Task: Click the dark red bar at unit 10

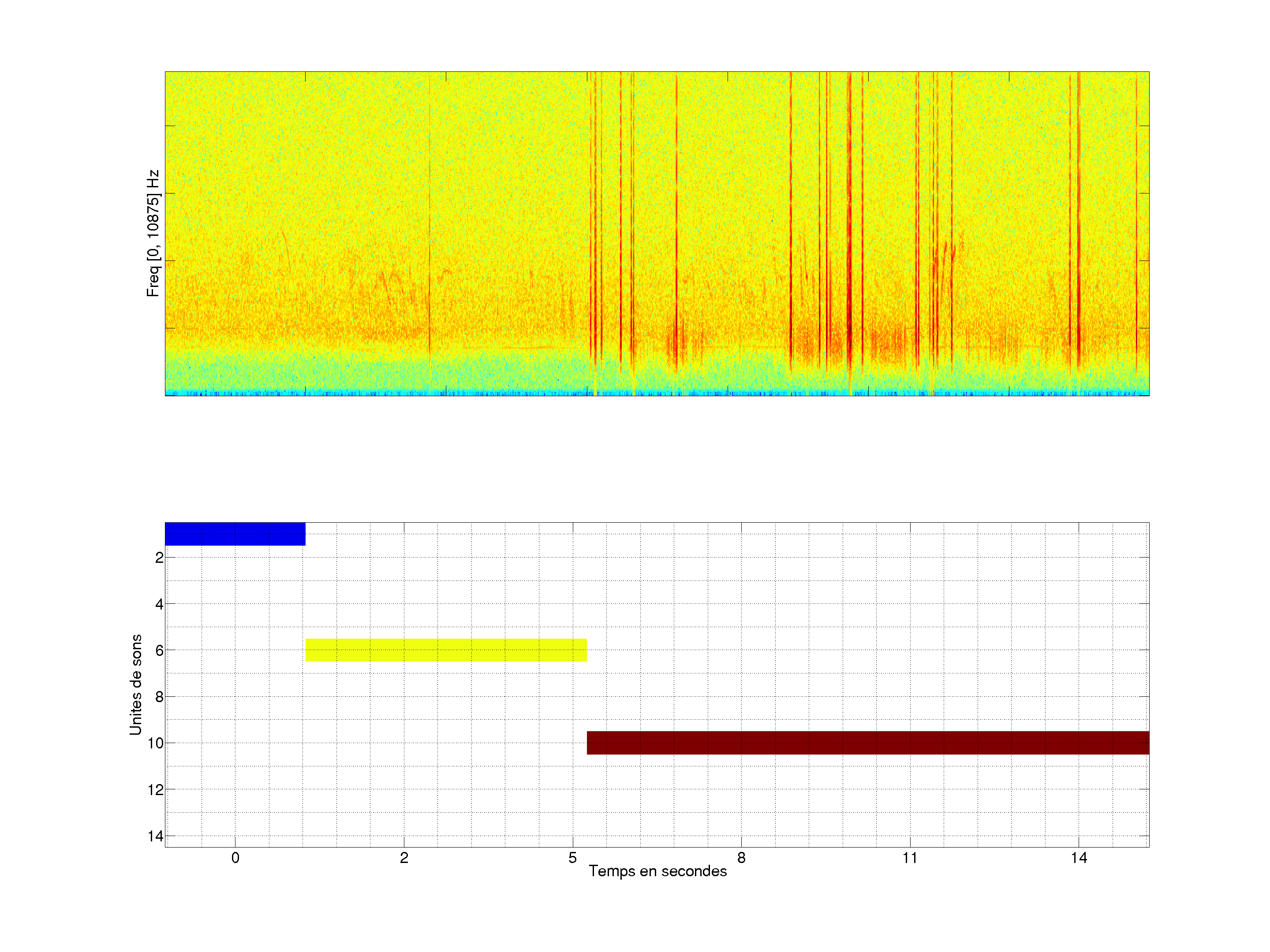Action: point(867,743)
